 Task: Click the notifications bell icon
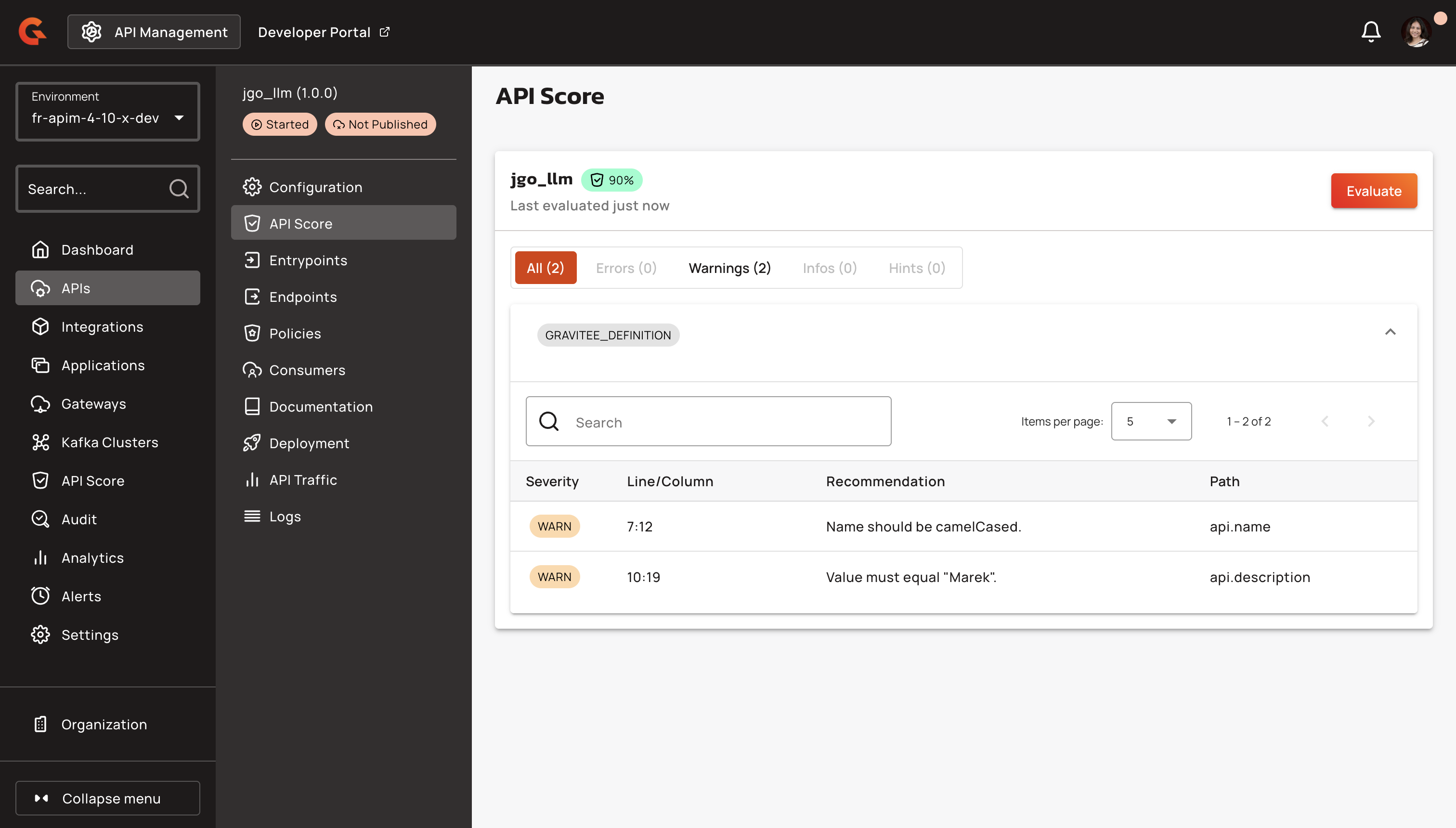click(x=1371, y=32)
